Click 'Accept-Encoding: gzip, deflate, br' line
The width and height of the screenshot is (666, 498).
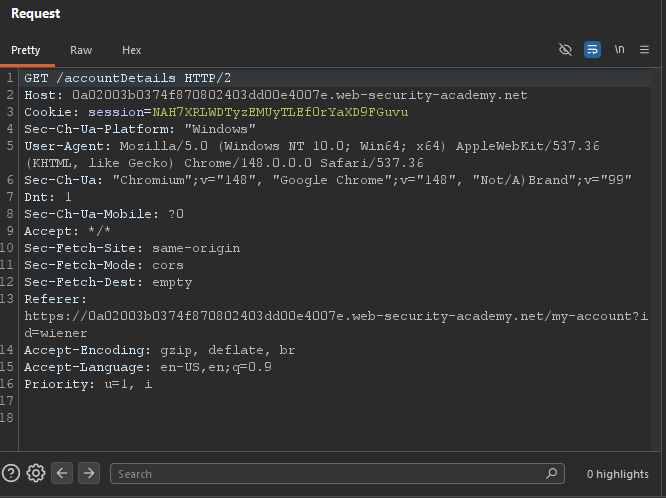click(159, 350)
